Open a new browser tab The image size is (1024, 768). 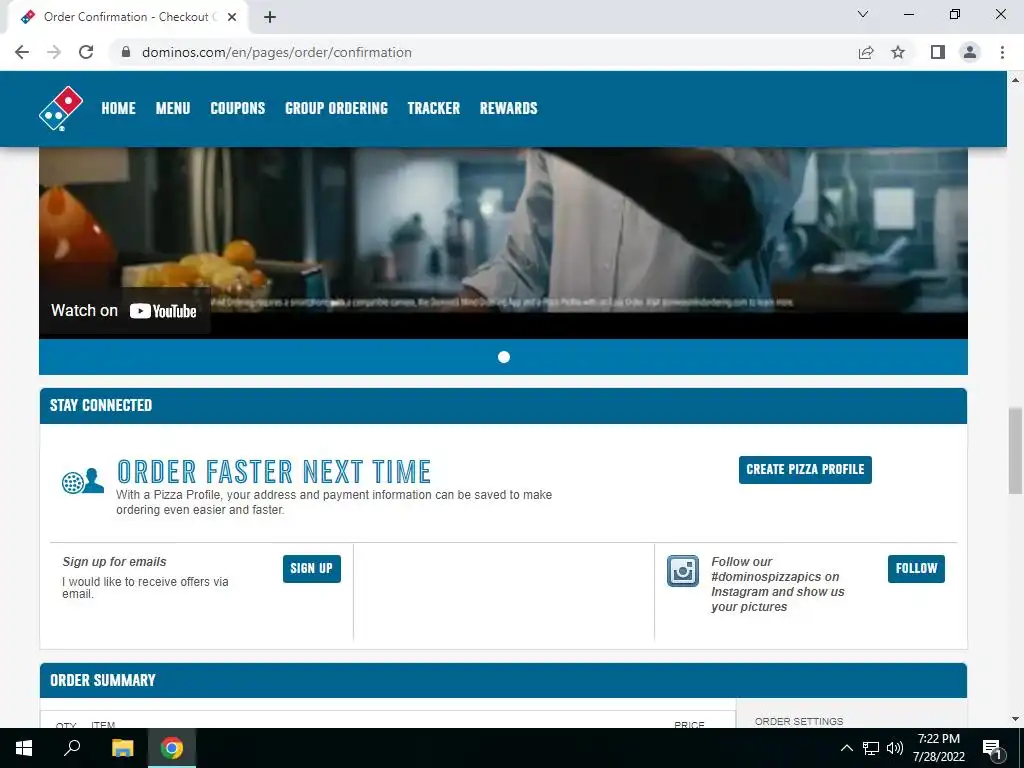[x=270, y=17]
